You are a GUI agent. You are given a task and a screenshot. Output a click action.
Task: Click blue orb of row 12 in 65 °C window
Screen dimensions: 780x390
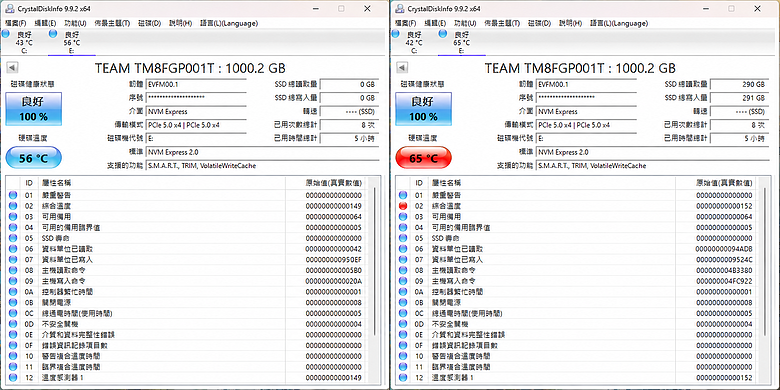click(403, 378)
